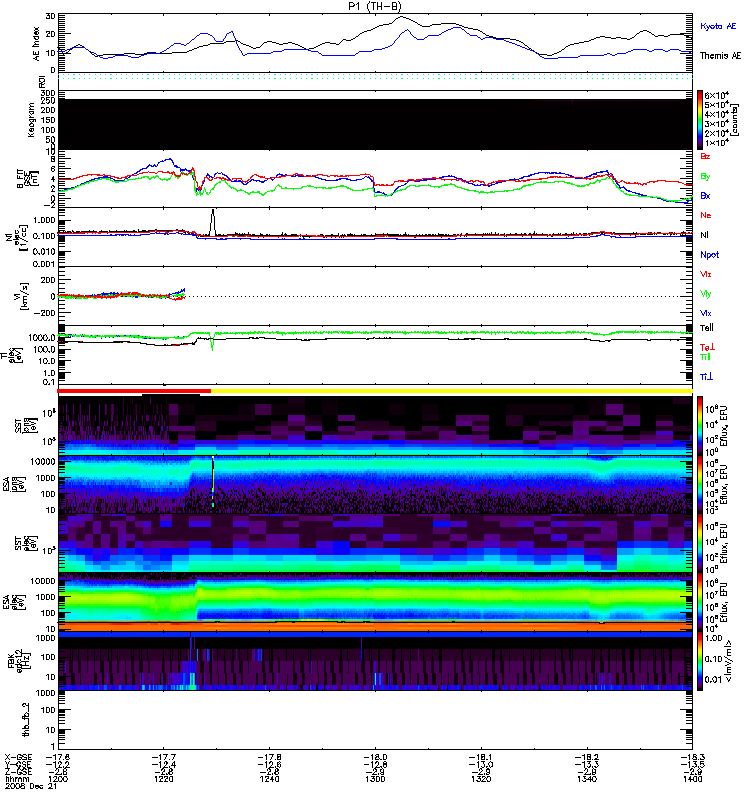
Task: Click the Y-GSE value -13.0
Action: (x=481, y=764)
